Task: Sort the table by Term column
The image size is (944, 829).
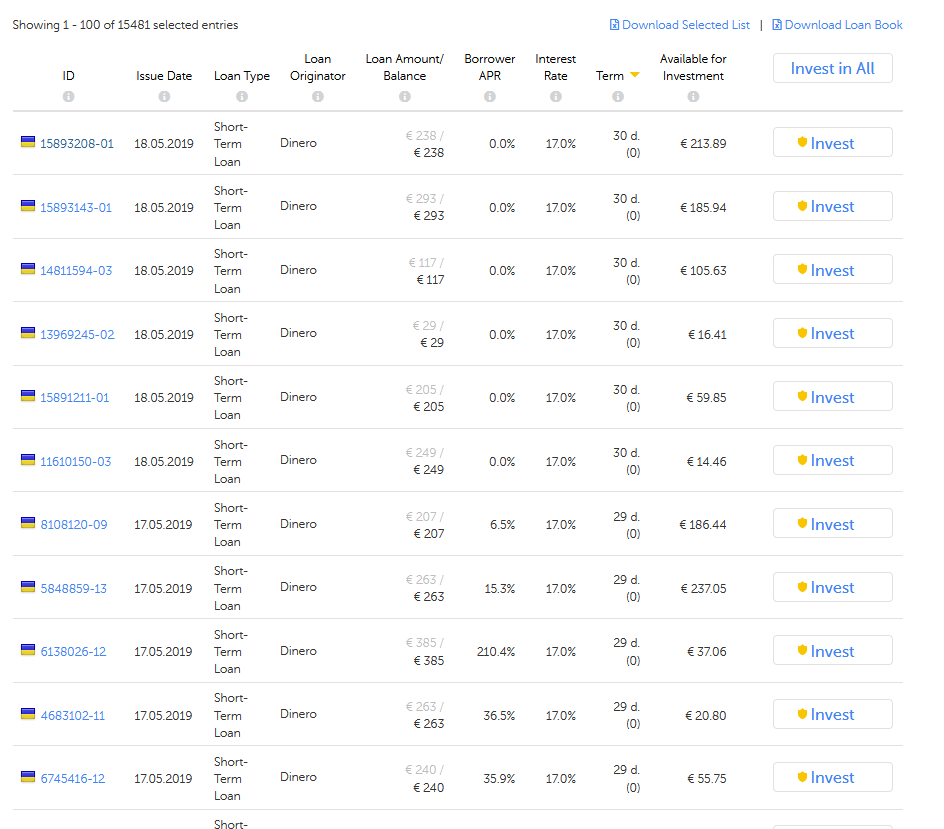Action: (x=609, y=76)
